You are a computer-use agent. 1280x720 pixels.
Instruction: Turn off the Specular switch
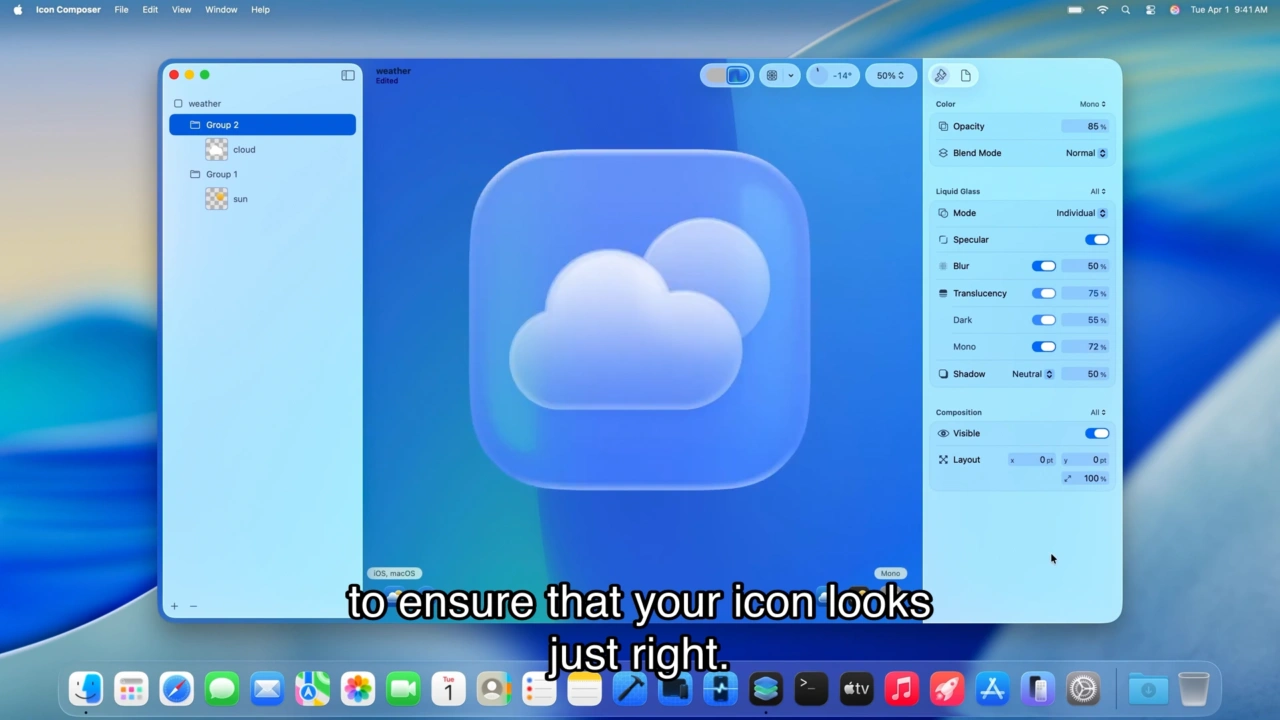(x=1097, y=240)
